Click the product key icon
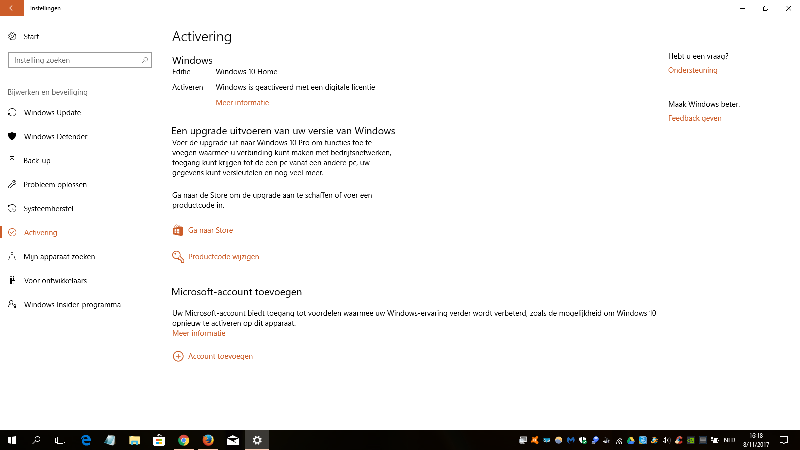This screenshot has height=450, width=800. pyautogui.click(x=178, y=256)
